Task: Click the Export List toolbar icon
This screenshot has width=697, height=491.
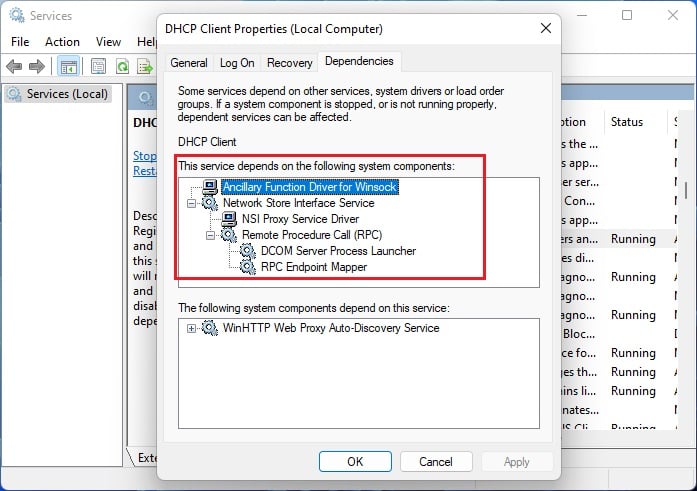Action: [145, 67]
